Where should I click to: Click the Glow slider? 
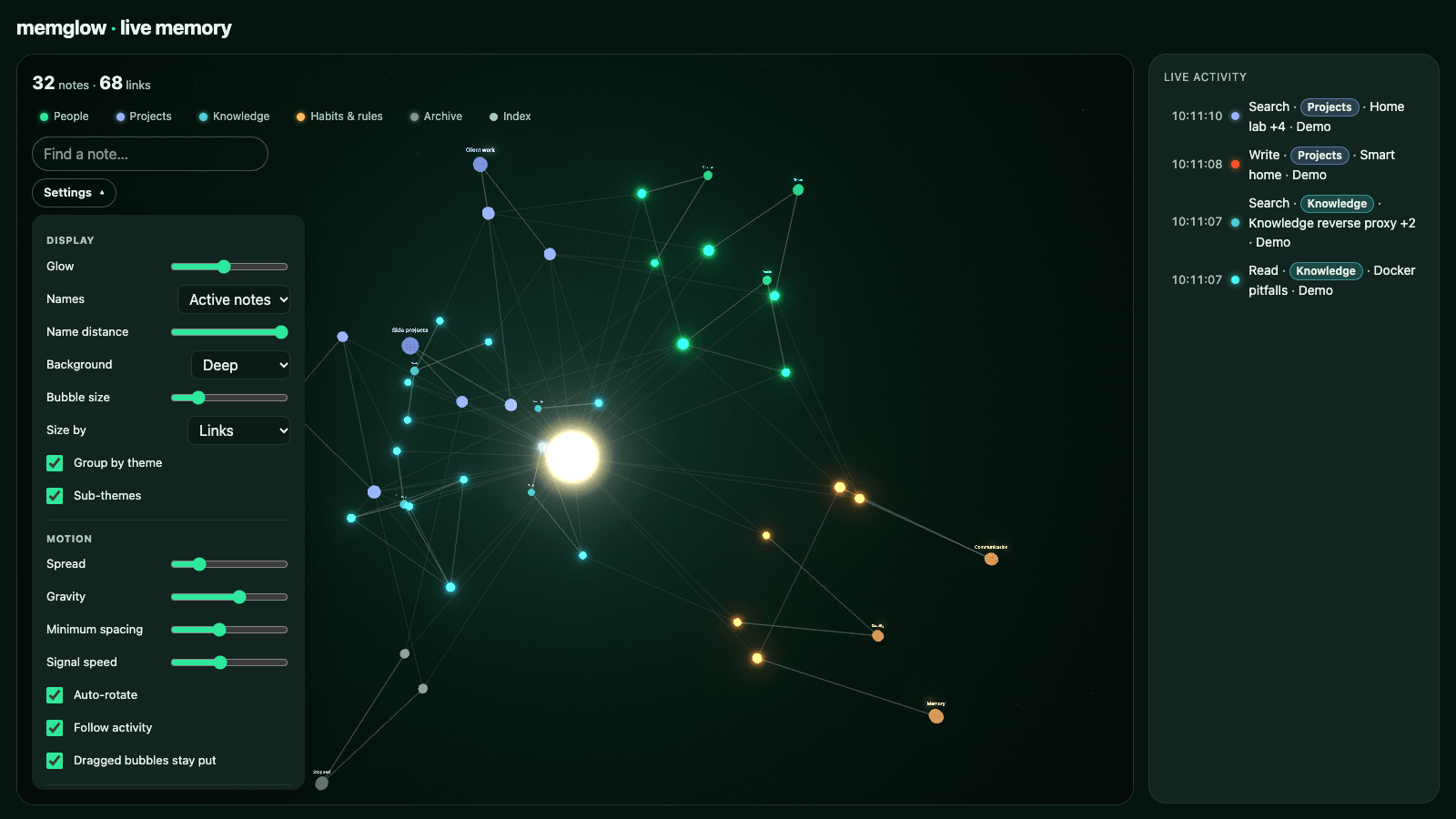[x=229, y=267]
